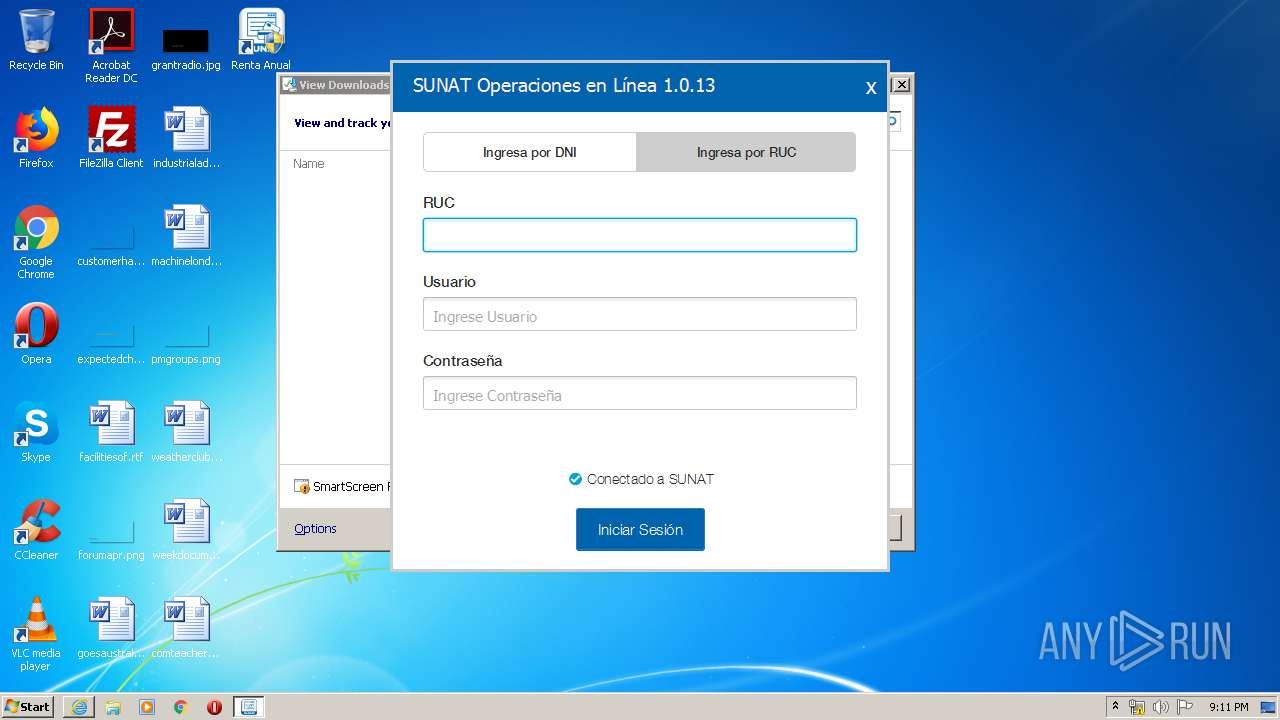Click the Iniciar Sesión button
Screen dimensions: 1280x720
point(640,529)
